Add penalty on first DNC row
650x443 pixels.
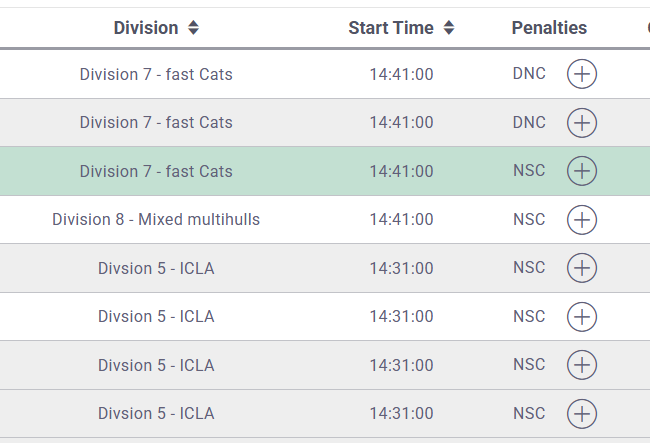tap(582, 74)
